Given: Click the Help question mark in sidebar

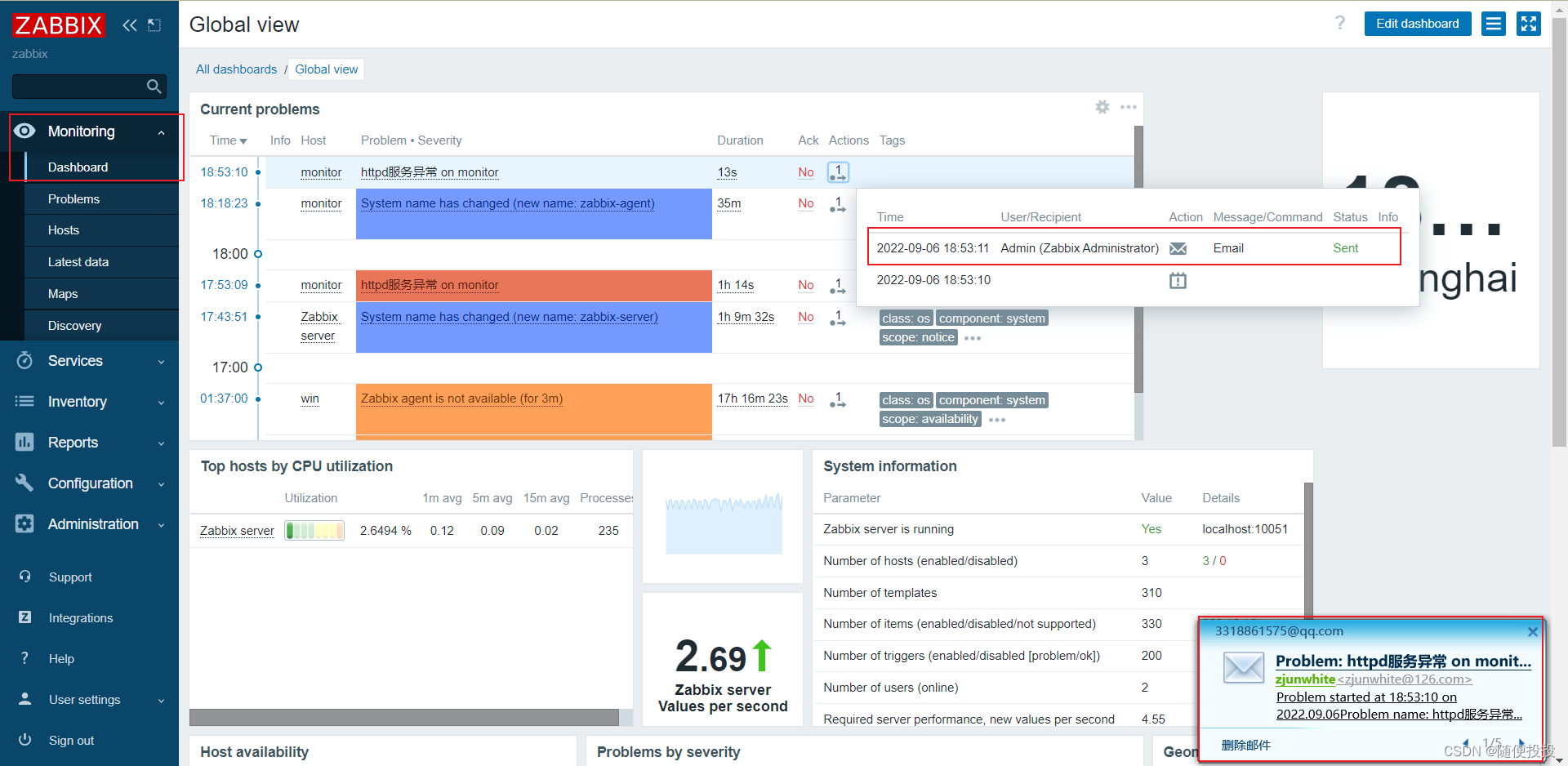Looking at the screenshot, I should pos(24,657).
